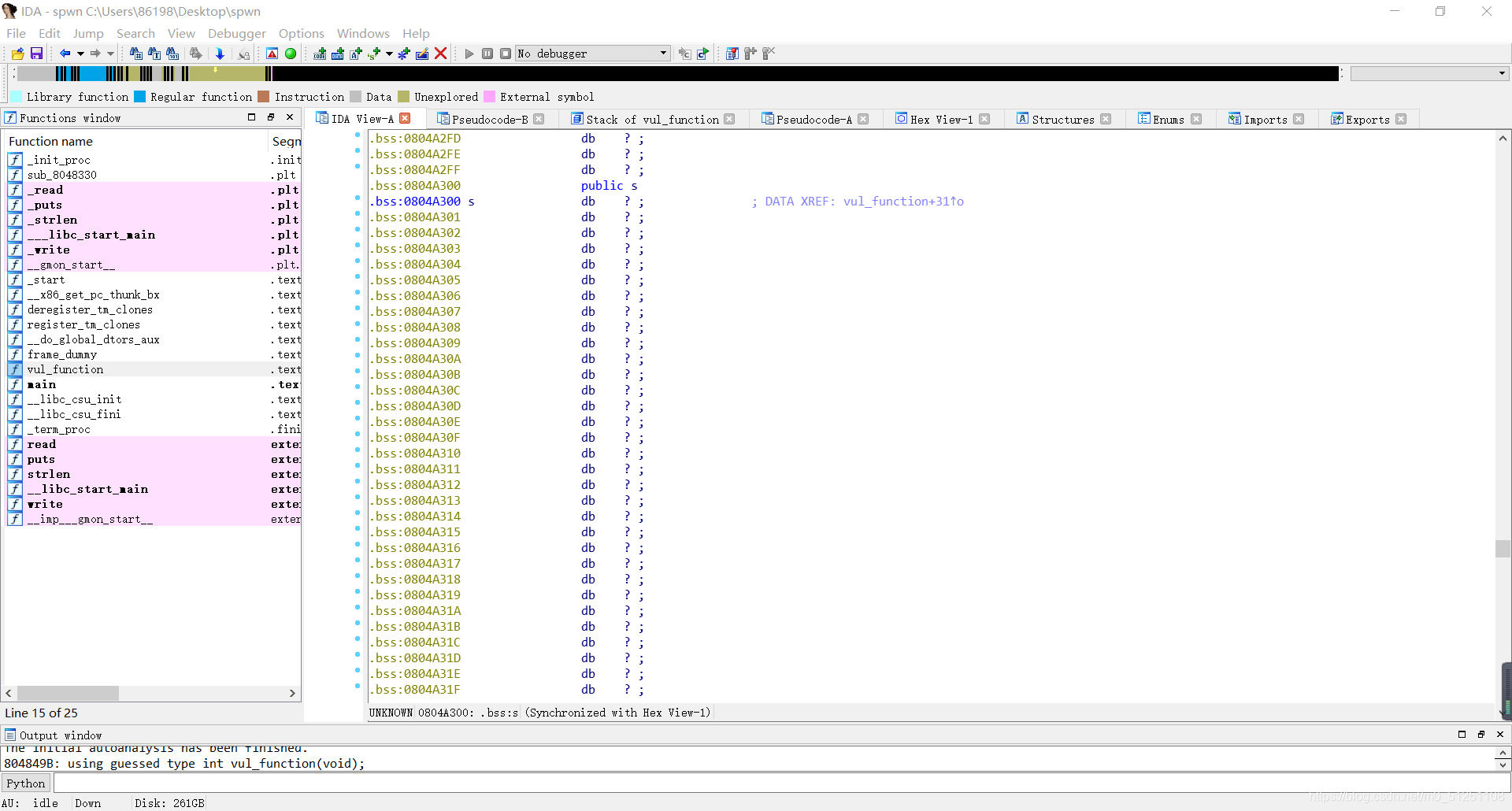Open the Search menu
1512x811 pixels.
pyautogui.click(x=135, y=33)
